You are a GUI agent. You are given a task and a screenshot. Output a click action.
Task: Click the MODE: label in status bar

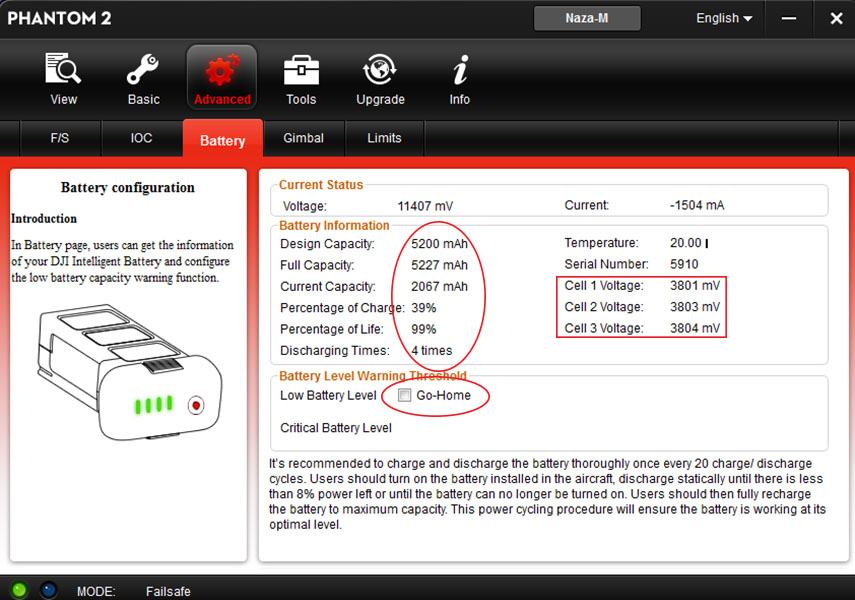[x=96, y=591]
